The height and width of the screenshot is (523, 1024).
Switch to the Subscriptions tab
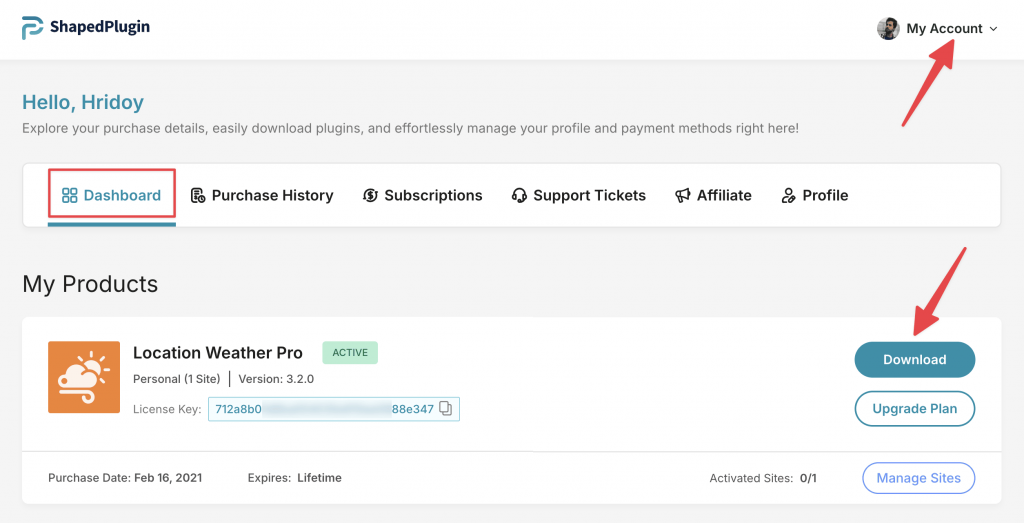click(423, 195)
